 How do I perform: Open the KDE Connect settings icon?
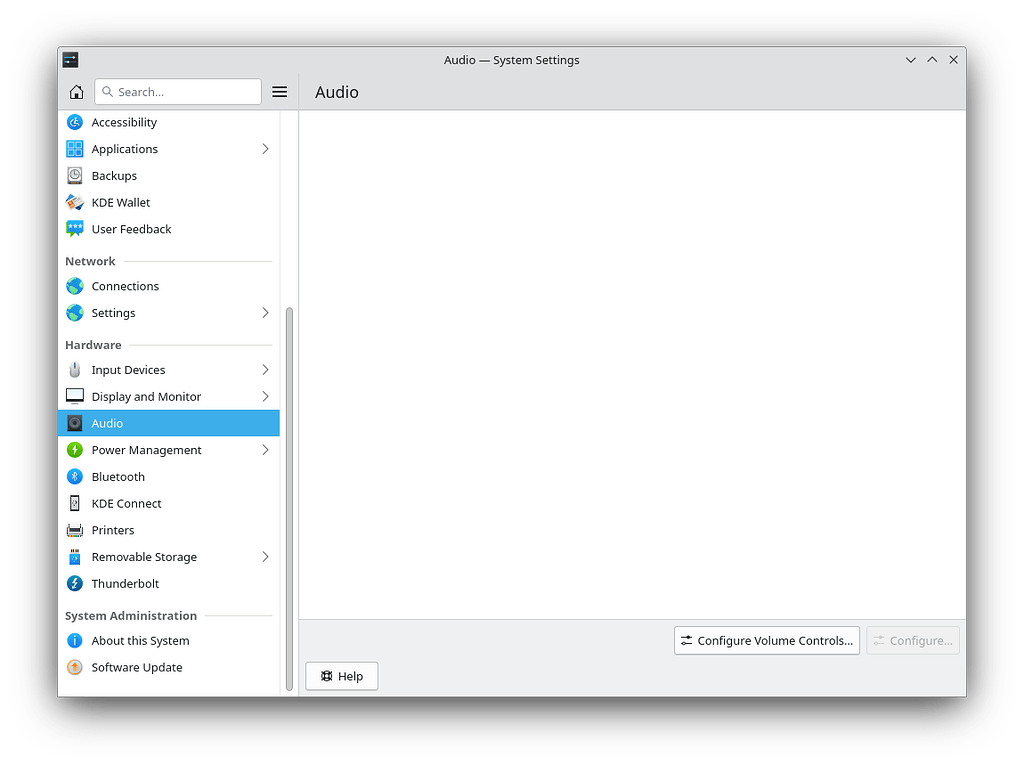(x=75, y=503)
